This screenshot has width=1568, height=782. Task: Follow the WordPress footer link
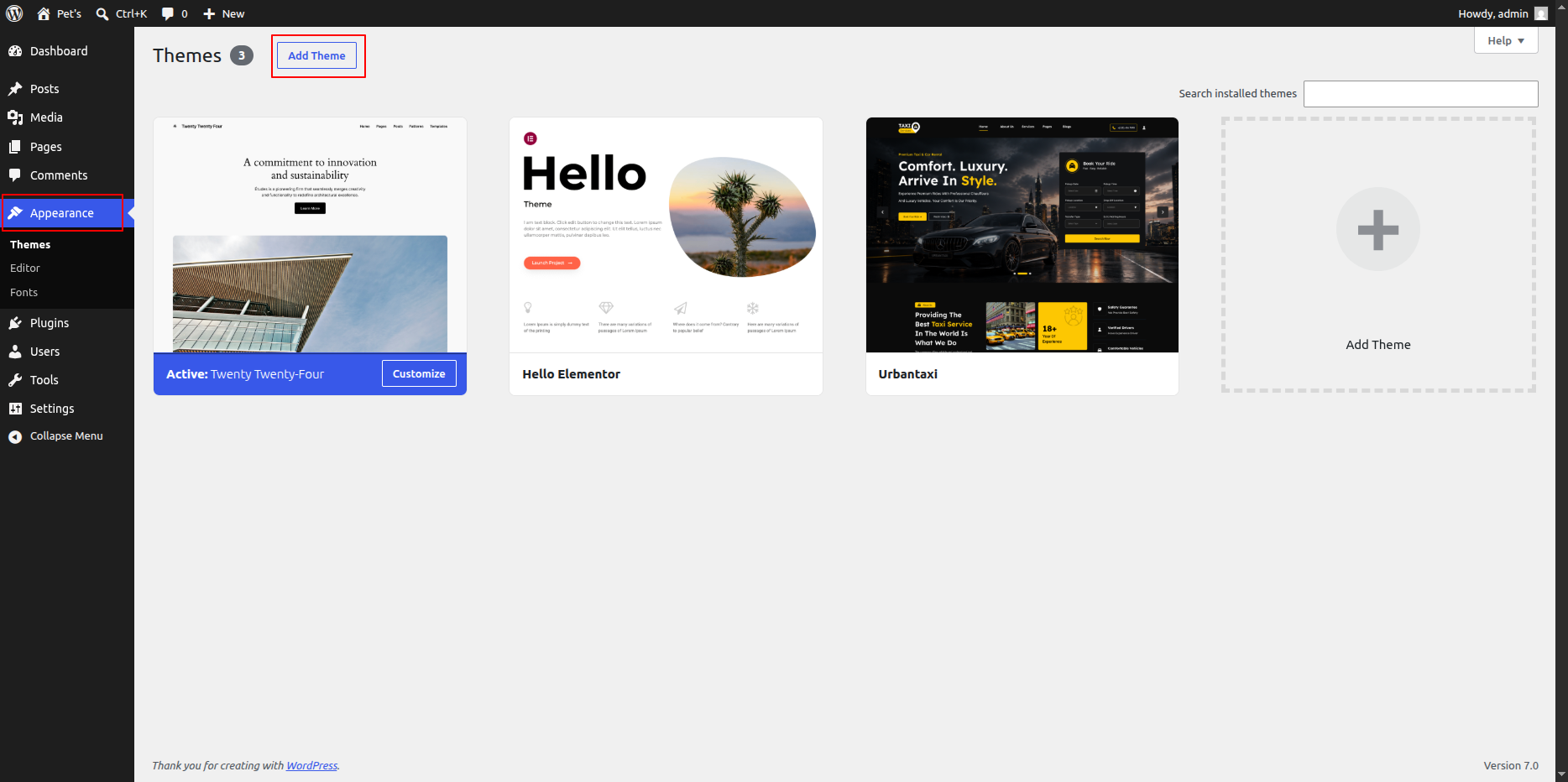[x=311, y=765]
